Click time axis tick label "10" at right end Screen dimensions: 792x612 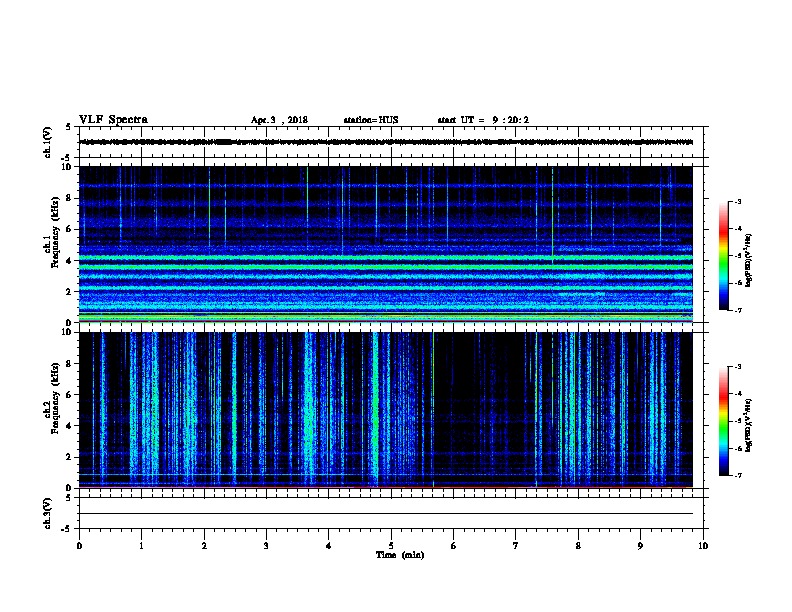pyautogui.click(x=703, y=546)
